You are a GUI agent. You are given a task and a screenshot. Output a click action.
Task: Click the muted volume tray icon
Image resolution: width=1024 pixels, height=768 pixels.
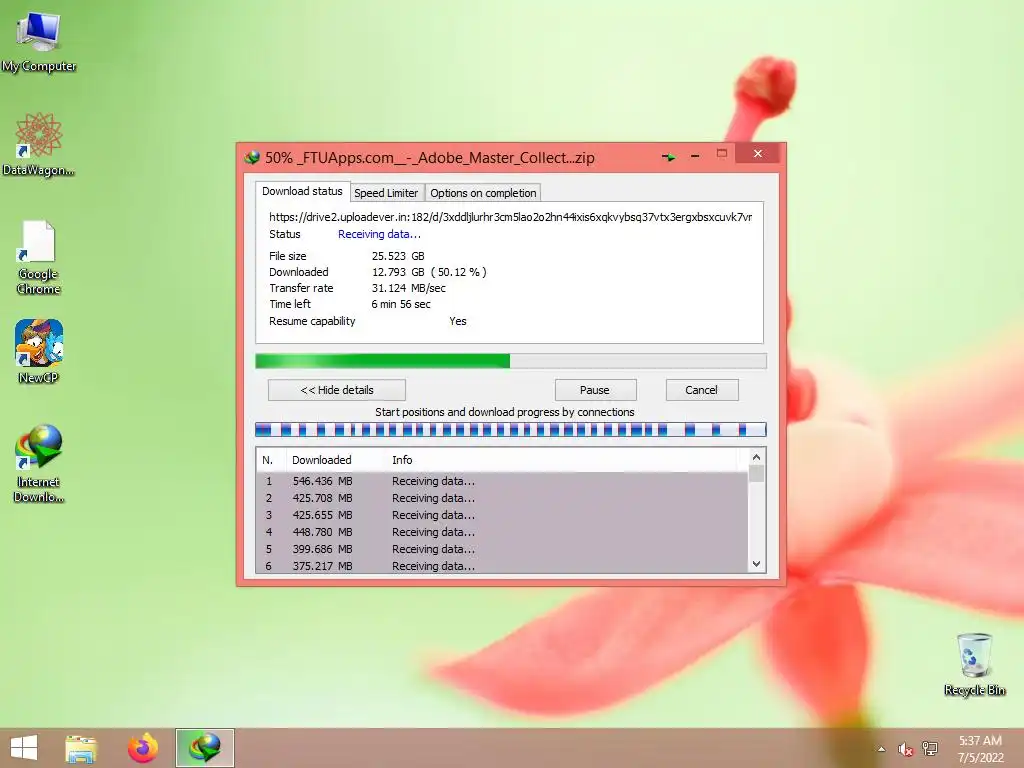tap(905, 749)
